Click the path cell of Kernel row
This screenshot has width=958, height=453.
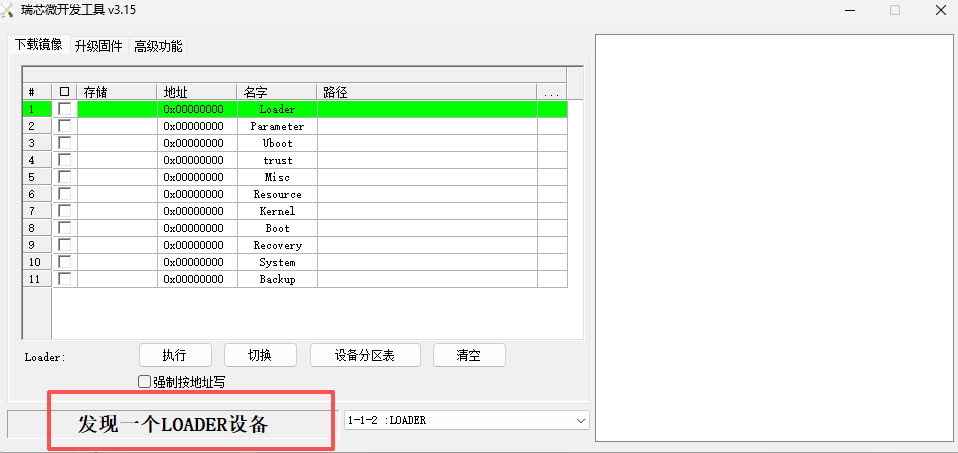coord(427,211)
